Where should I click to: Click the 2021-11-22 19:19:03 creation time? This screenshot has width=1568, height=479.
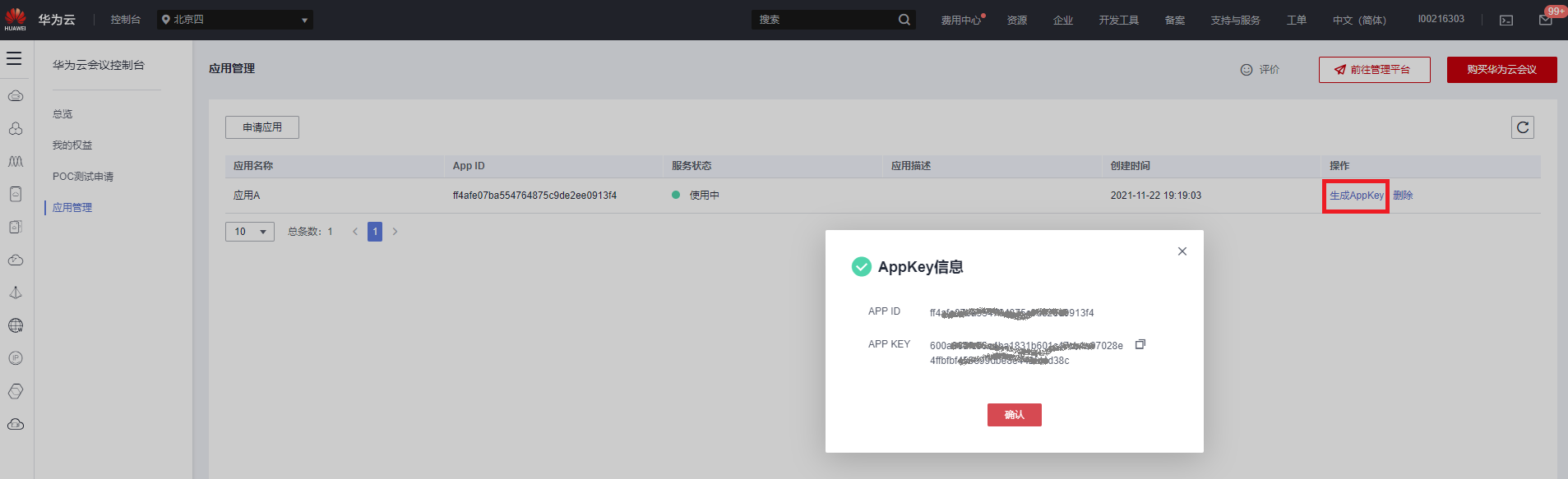[x=1156, y=196]
